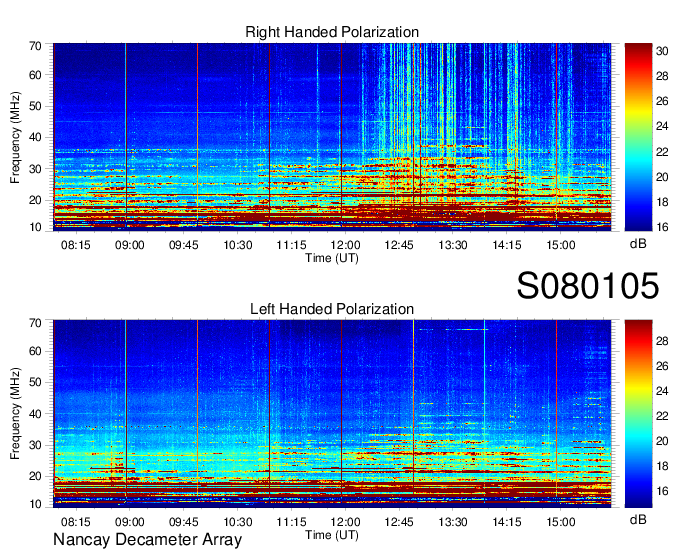The image size is (680, 552).
Task: Click the 13:30 tick under the Left Handed plot
Action: click(x=453, y=522)
